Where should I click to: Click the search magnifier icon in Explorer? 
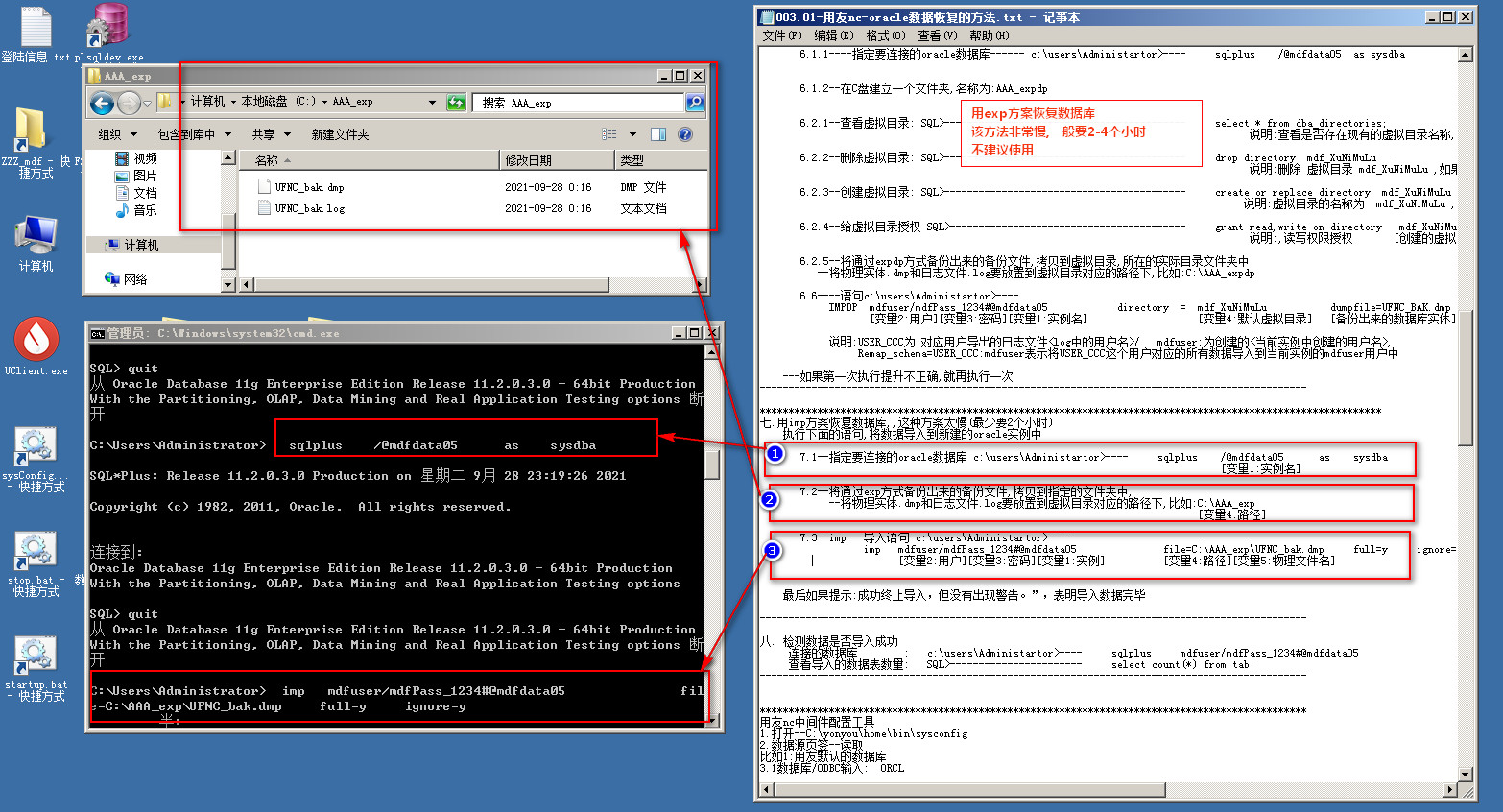[695, 103]
